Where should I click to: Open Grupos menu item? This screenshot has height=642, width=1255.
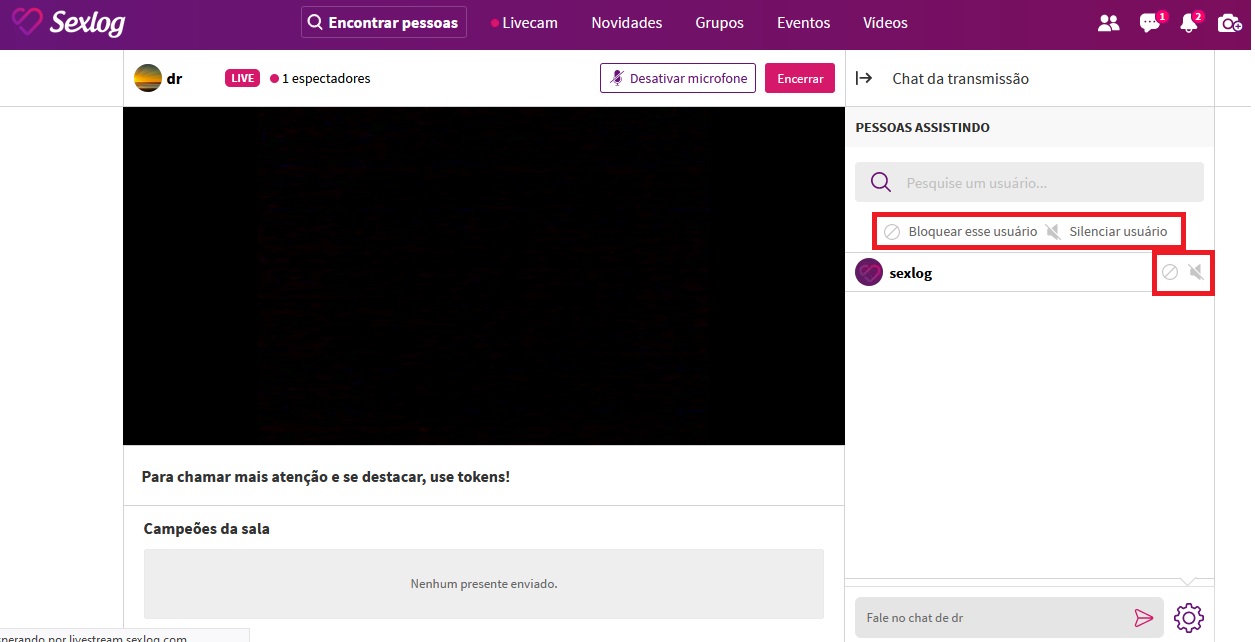(x=720, y=22)
